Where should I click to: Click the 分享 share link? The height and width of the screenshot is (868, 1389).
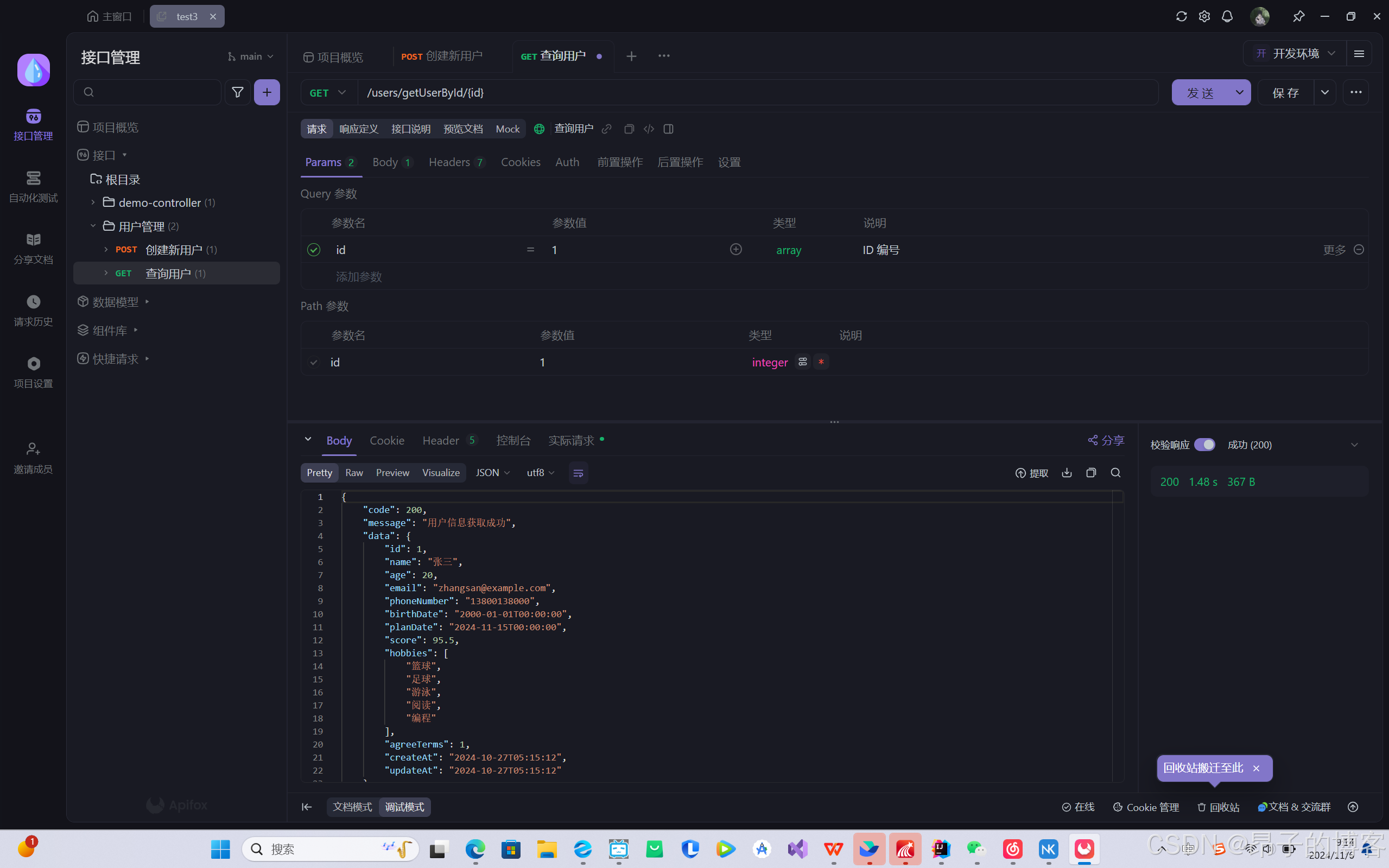pos(1106,440)
